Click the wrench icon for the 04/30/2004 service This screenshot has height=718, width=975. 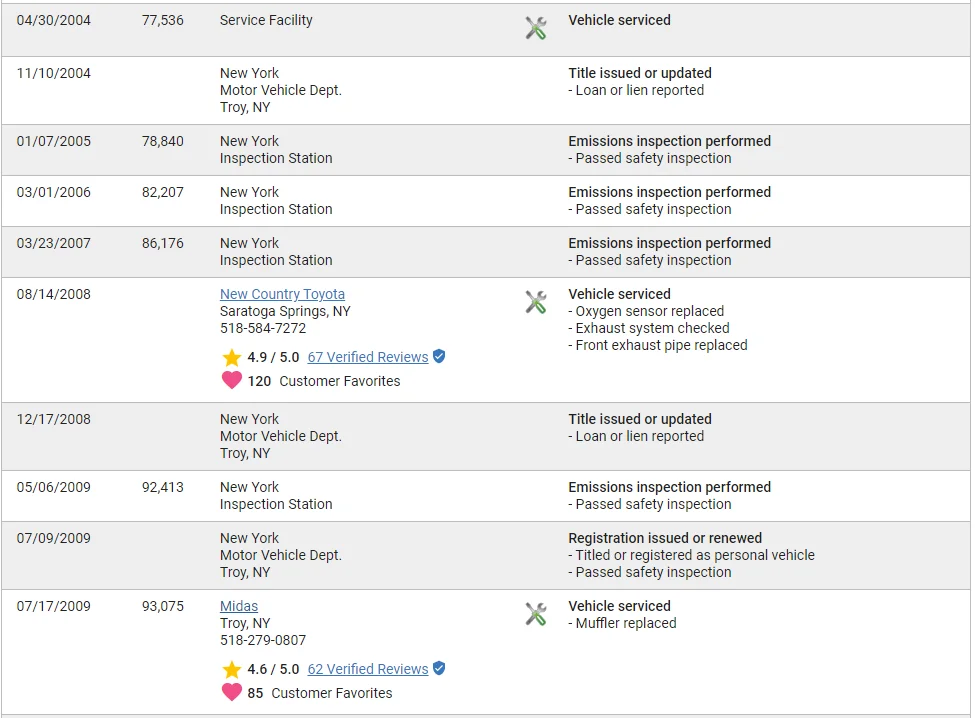click(x=536, y=28)
